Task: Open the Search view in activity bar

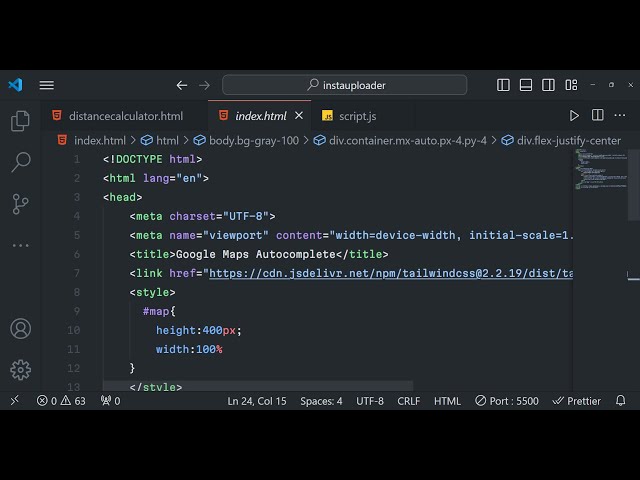Action: [x=20, y=162]
